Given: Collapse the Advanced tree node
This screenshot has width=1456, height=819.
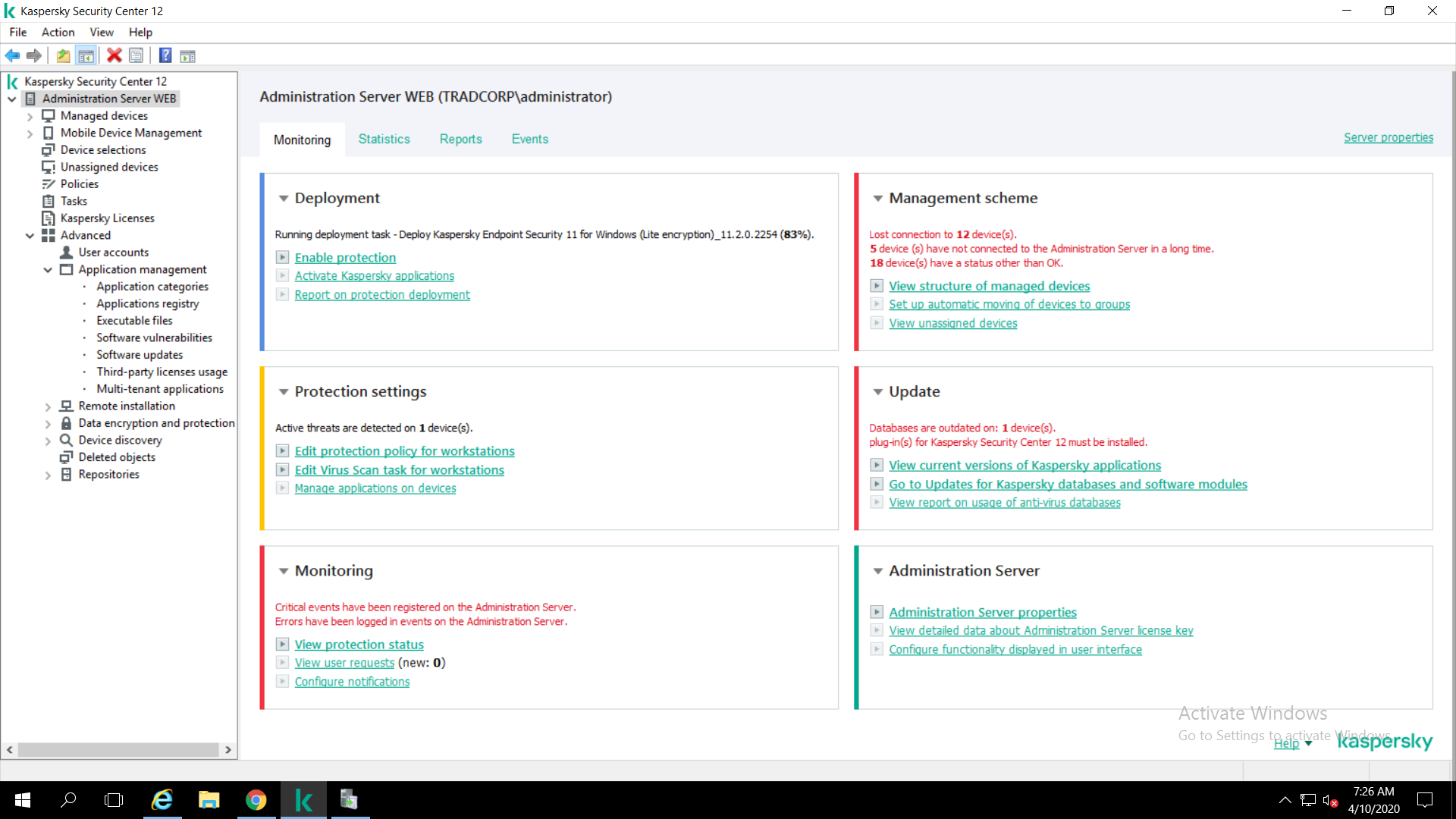Looking at the screenshot, I should point(30,236).
